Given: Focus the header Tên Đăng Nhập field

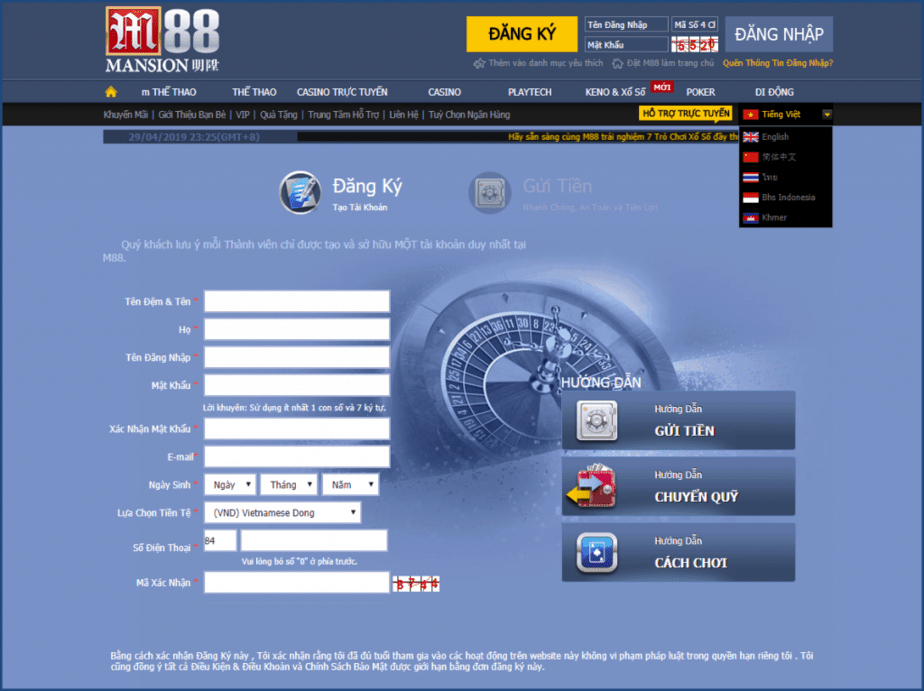Looking at the screenshot, I should pos(626,25).
